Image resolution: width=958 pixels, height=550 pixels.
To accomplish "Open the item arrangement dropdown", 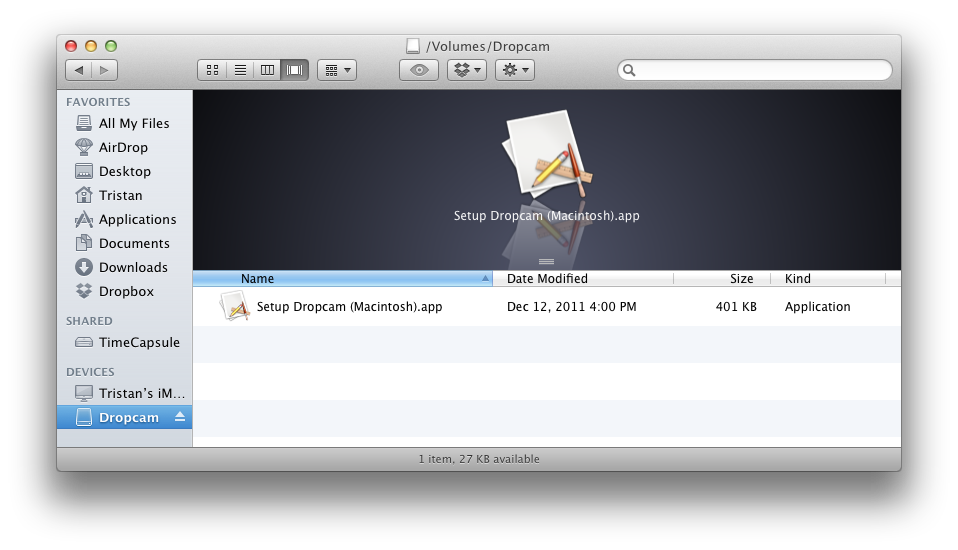I will tap(337, 70).
